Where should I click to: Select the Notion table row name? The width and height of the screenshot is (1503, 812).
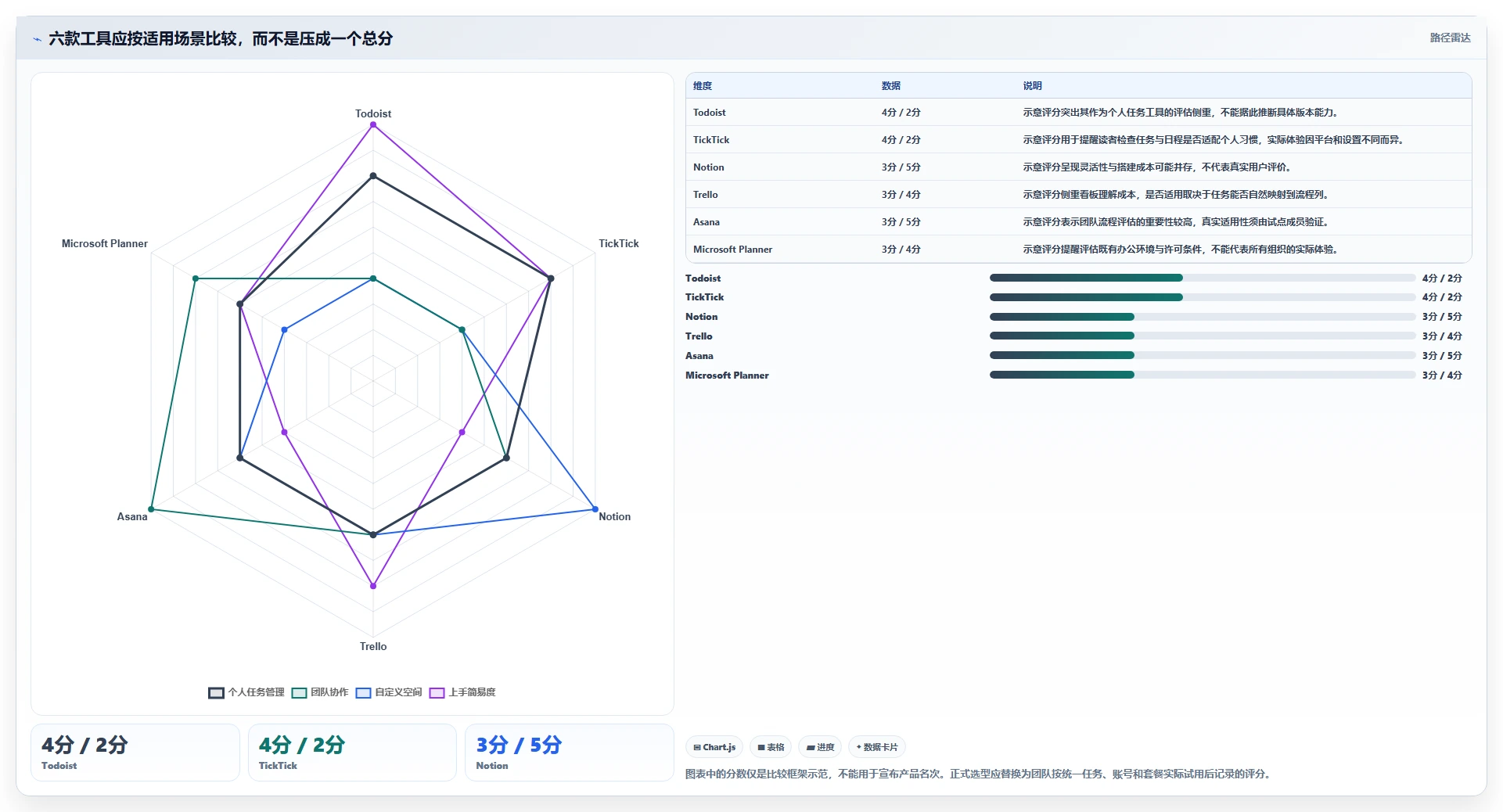[709, 167]
